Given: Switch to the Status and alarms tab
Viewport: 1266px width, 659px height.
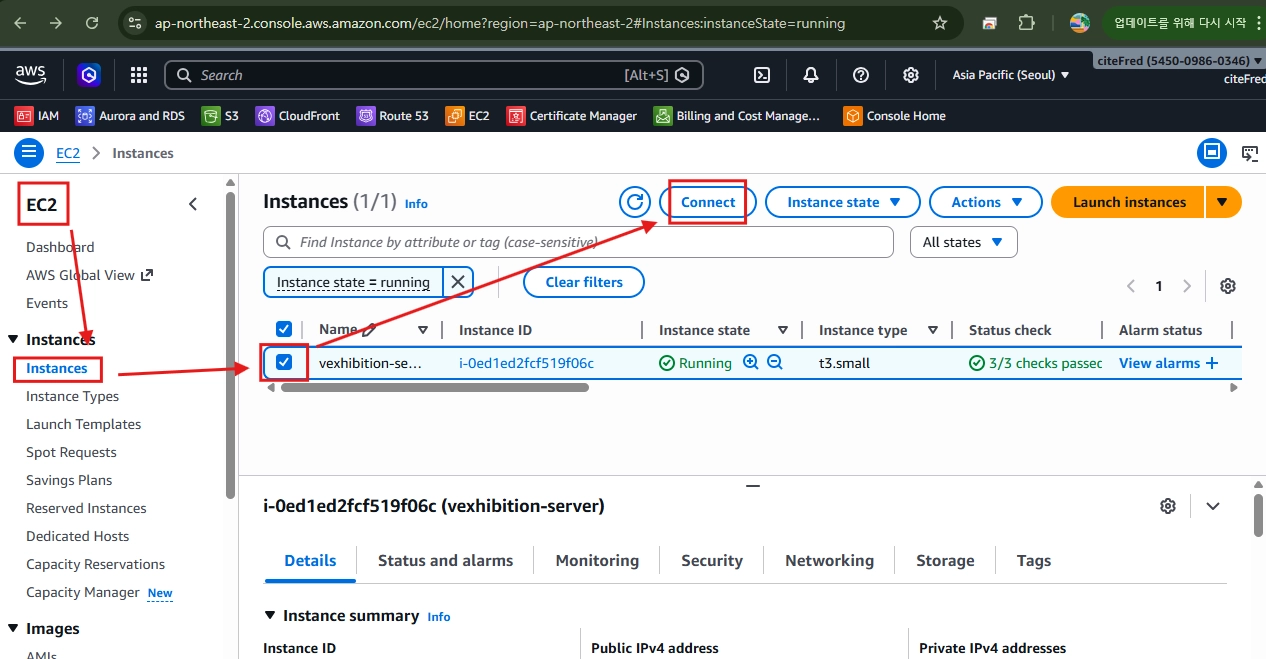Looking at the screenshot, I should [x=445, y=561].
